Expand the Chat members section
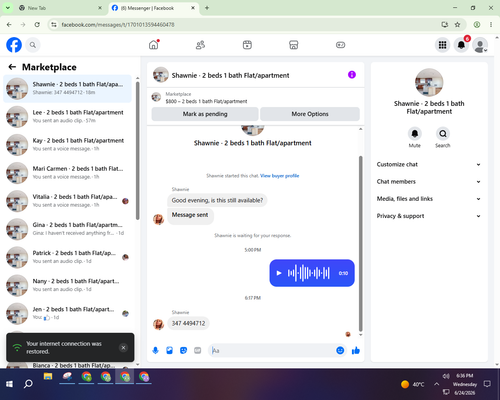500x400 pixels. 429,182
